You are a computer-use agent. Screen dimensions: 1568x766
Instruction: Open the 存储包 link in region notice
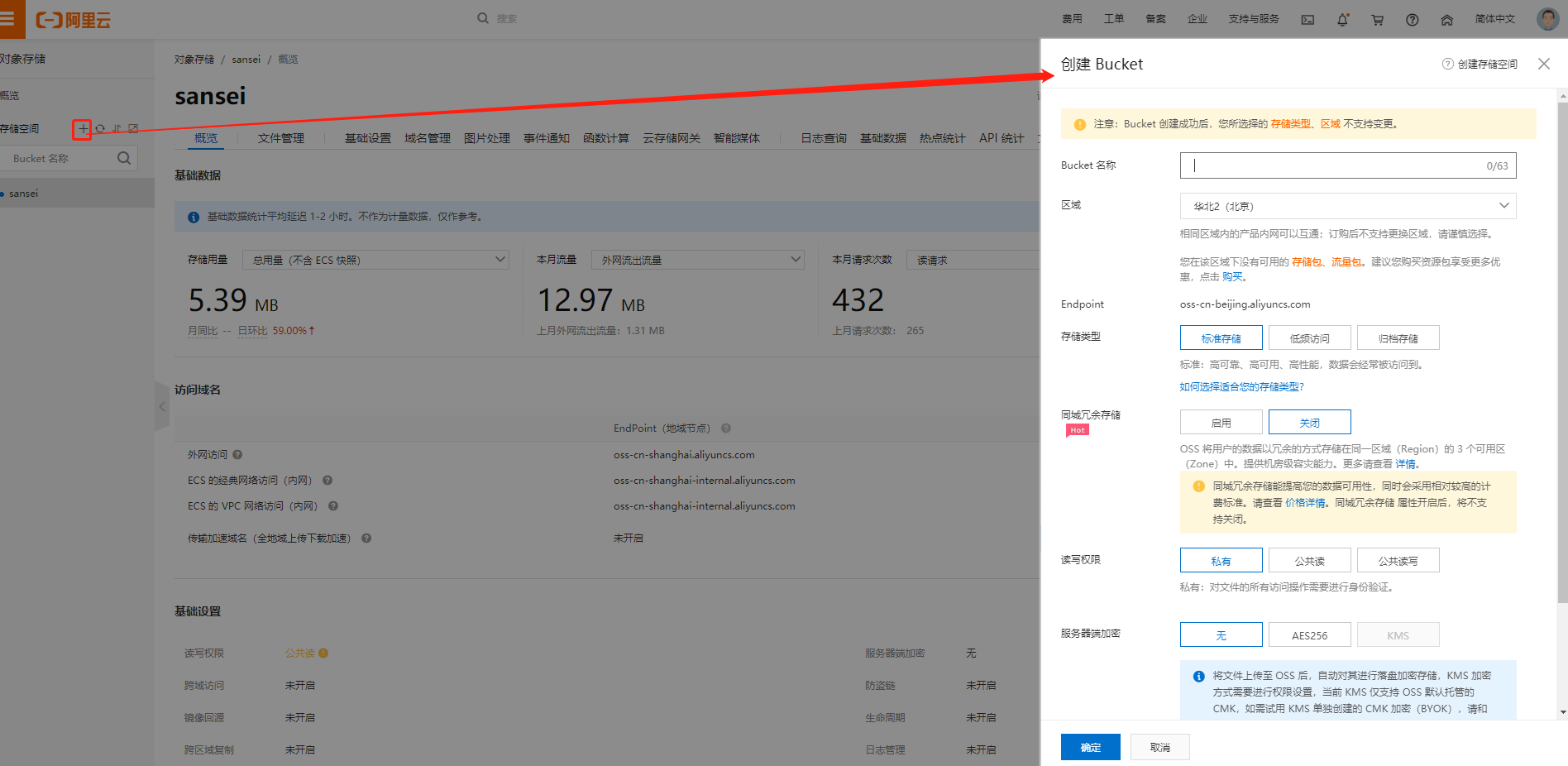tap(1307, 262)
